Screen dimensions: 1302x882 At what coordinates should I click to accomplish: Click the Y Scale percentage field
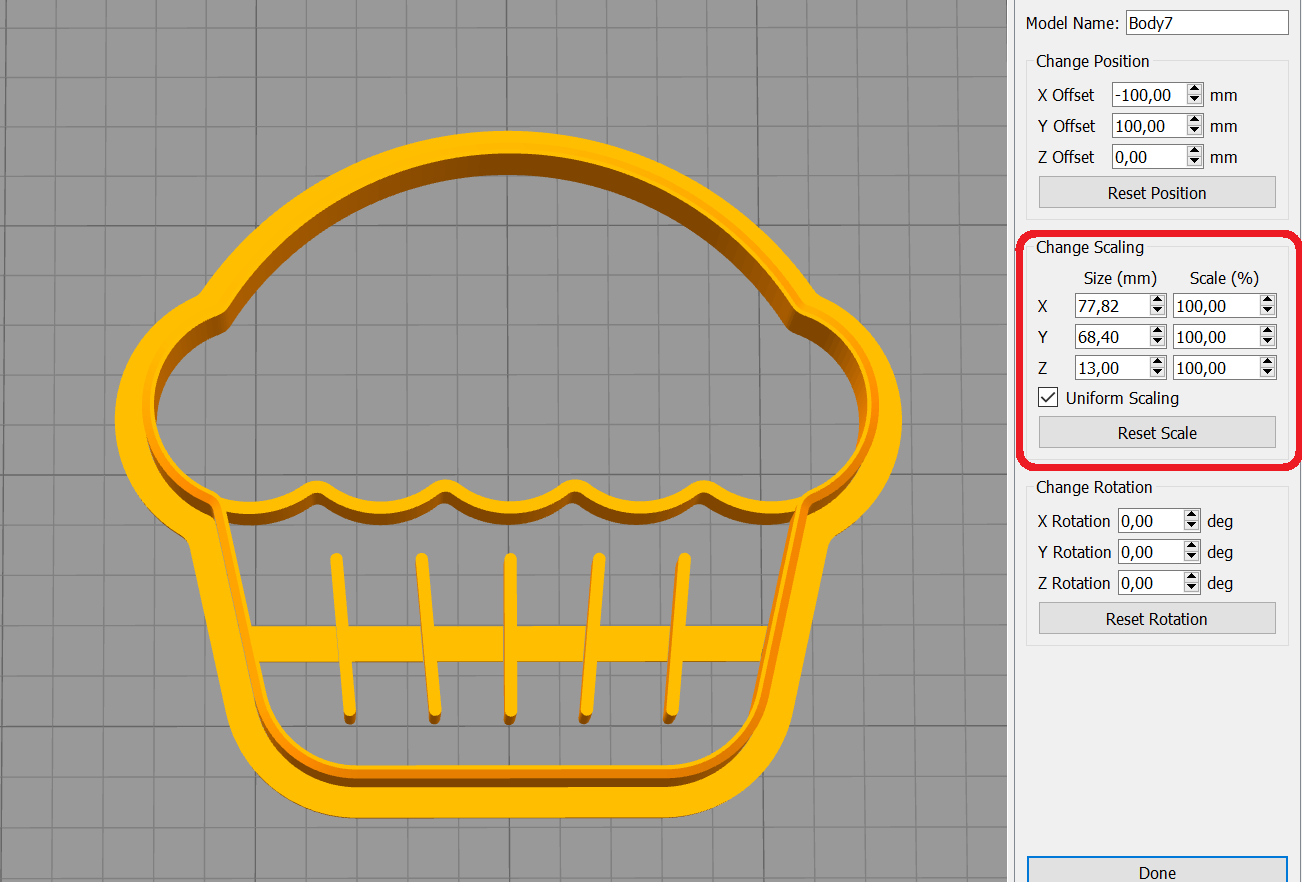(1216, 337)
